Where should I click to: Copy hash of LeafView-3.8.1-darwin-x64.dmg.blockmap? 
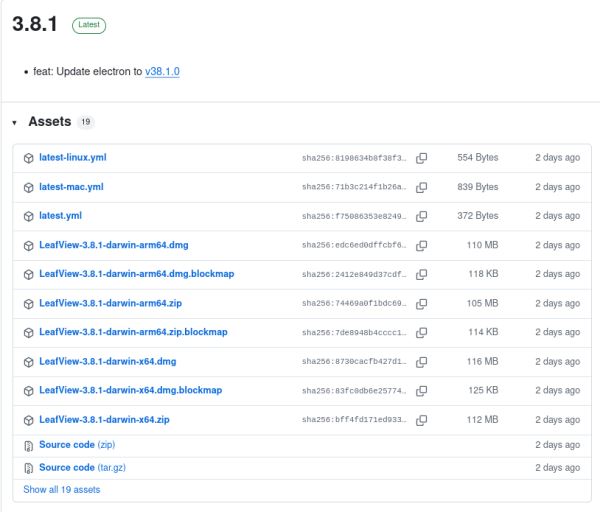tap(422, 390)
